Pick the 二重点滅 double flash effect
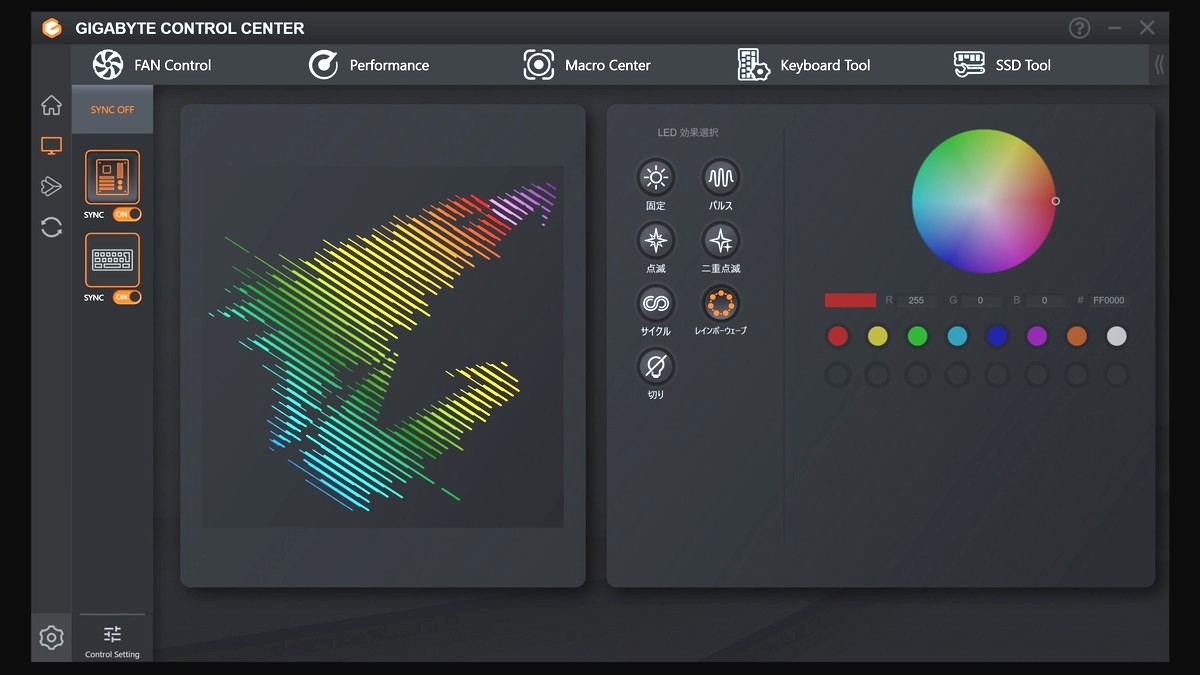The width and height of the screenshot is (1200, 675). (x=720, y=241)
